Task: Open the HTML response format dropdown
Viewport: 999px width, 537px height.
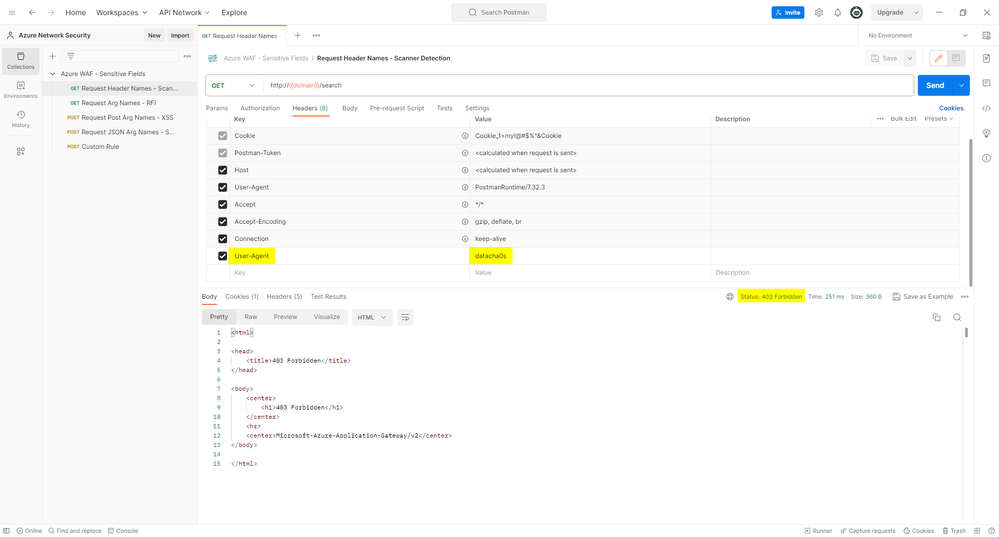Action: tap(372, 317)
